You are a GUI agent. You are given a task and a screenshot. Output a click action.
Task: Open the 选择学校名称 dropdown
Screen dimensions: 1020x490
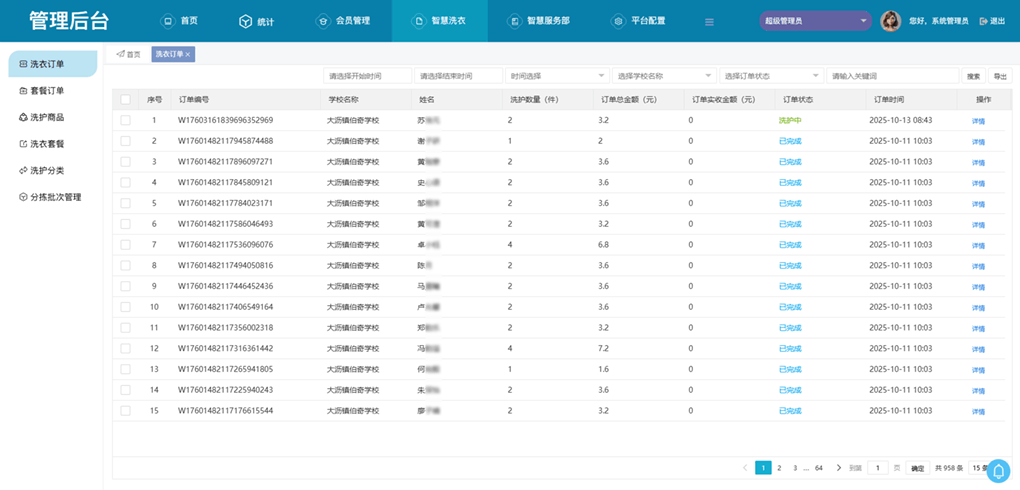tap(663, 76)
